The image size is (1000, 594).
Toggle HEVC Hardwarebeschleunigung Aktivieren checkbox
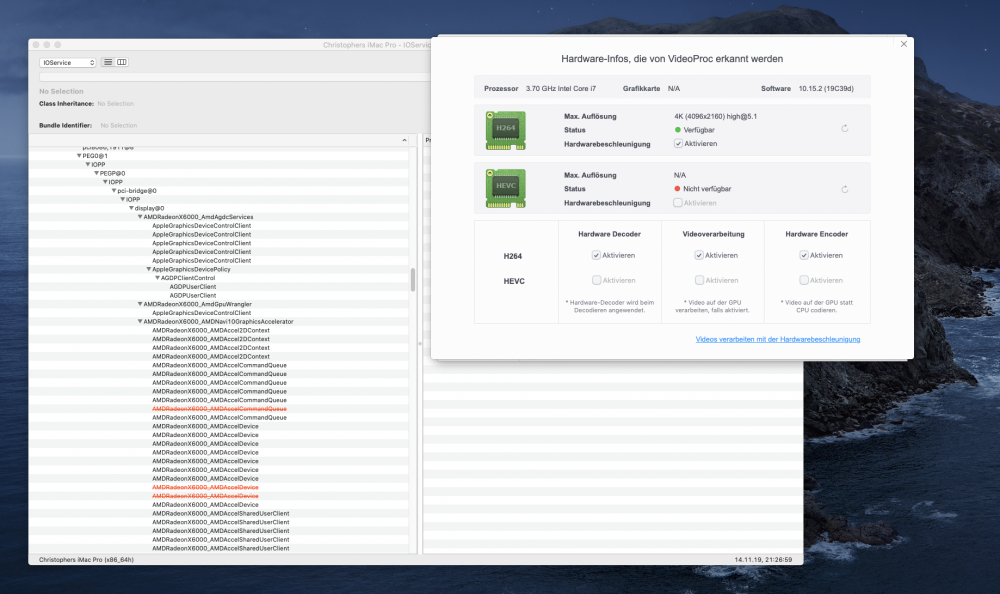tap(678, 203)
